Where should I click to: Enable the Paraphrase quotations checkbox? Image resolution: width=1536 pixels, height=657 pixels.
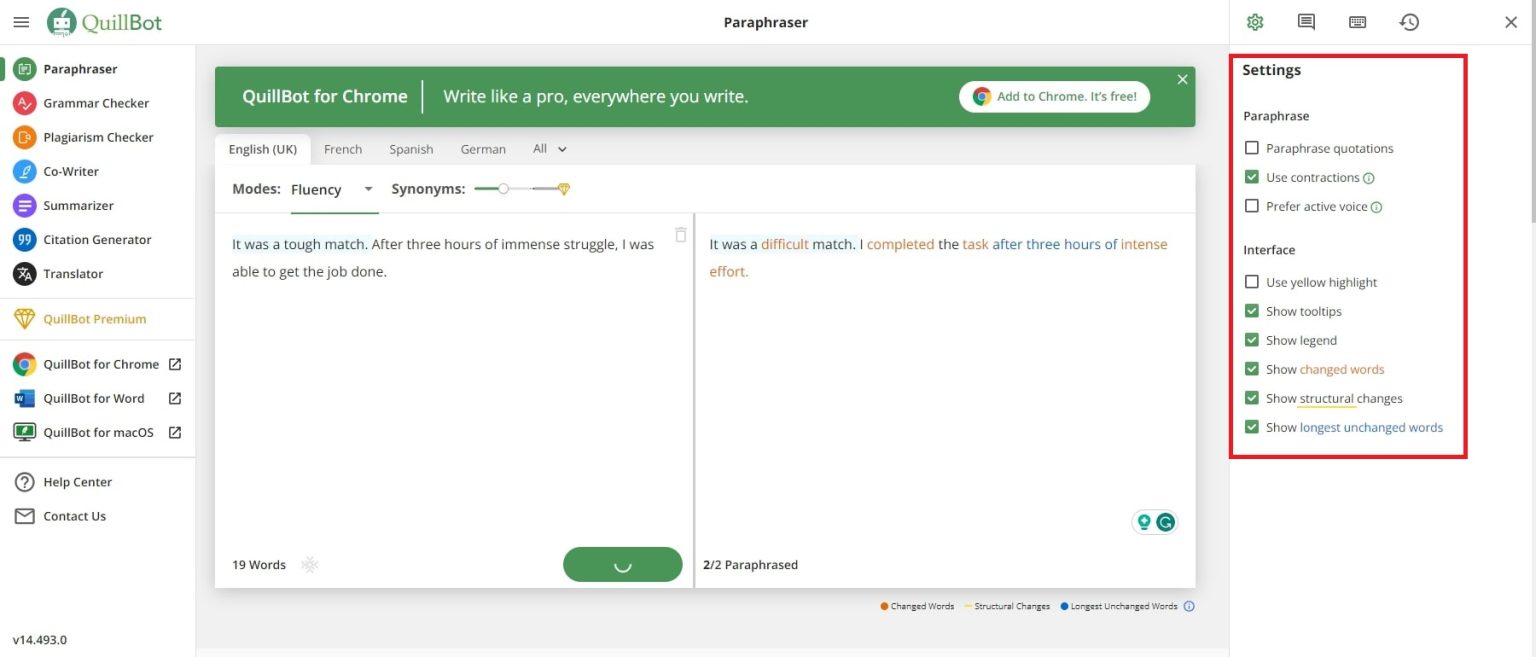click(1252, 148)
